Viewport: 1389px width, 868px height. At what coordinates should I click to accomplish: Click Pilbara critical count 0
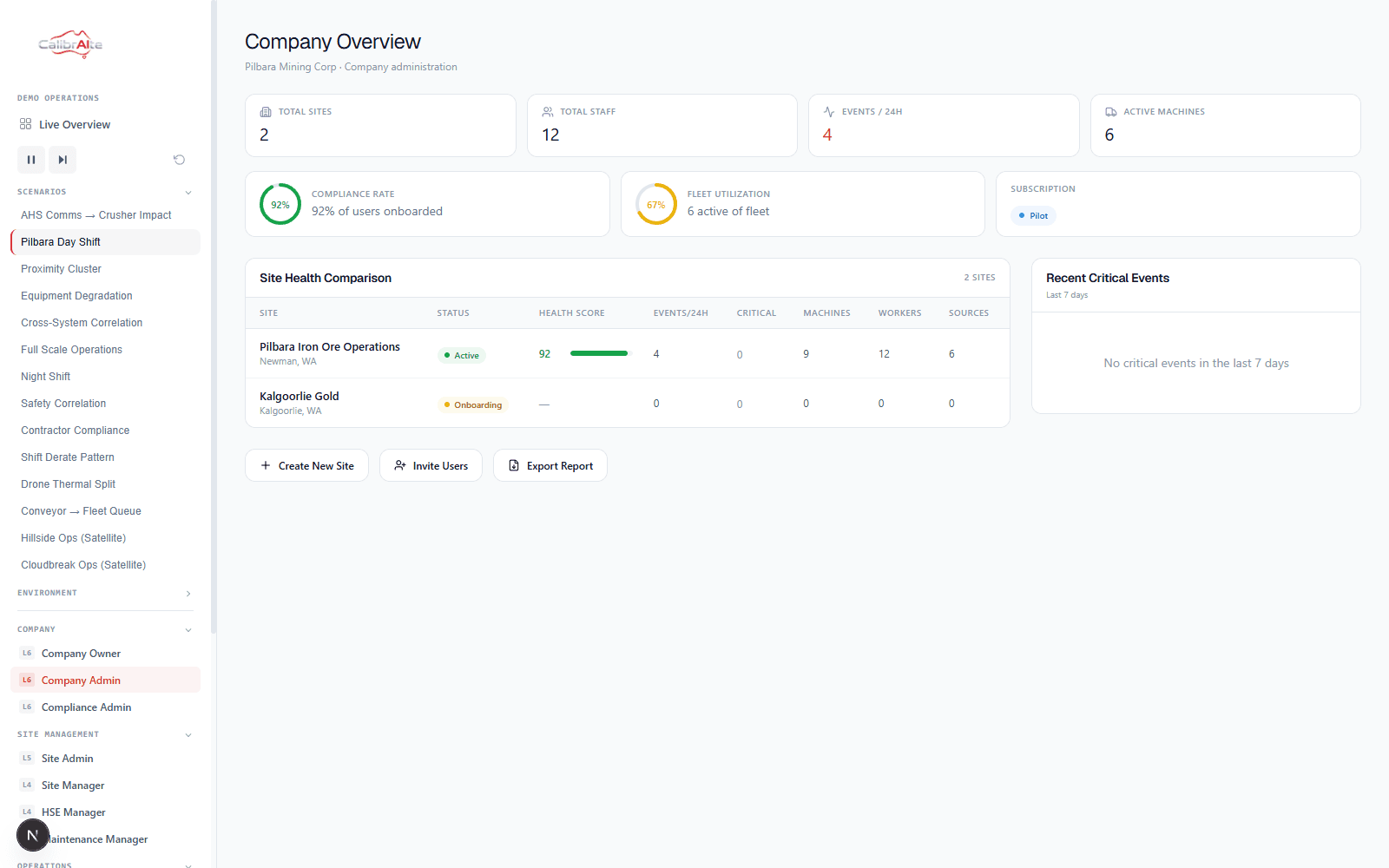[x=740, y=354]
